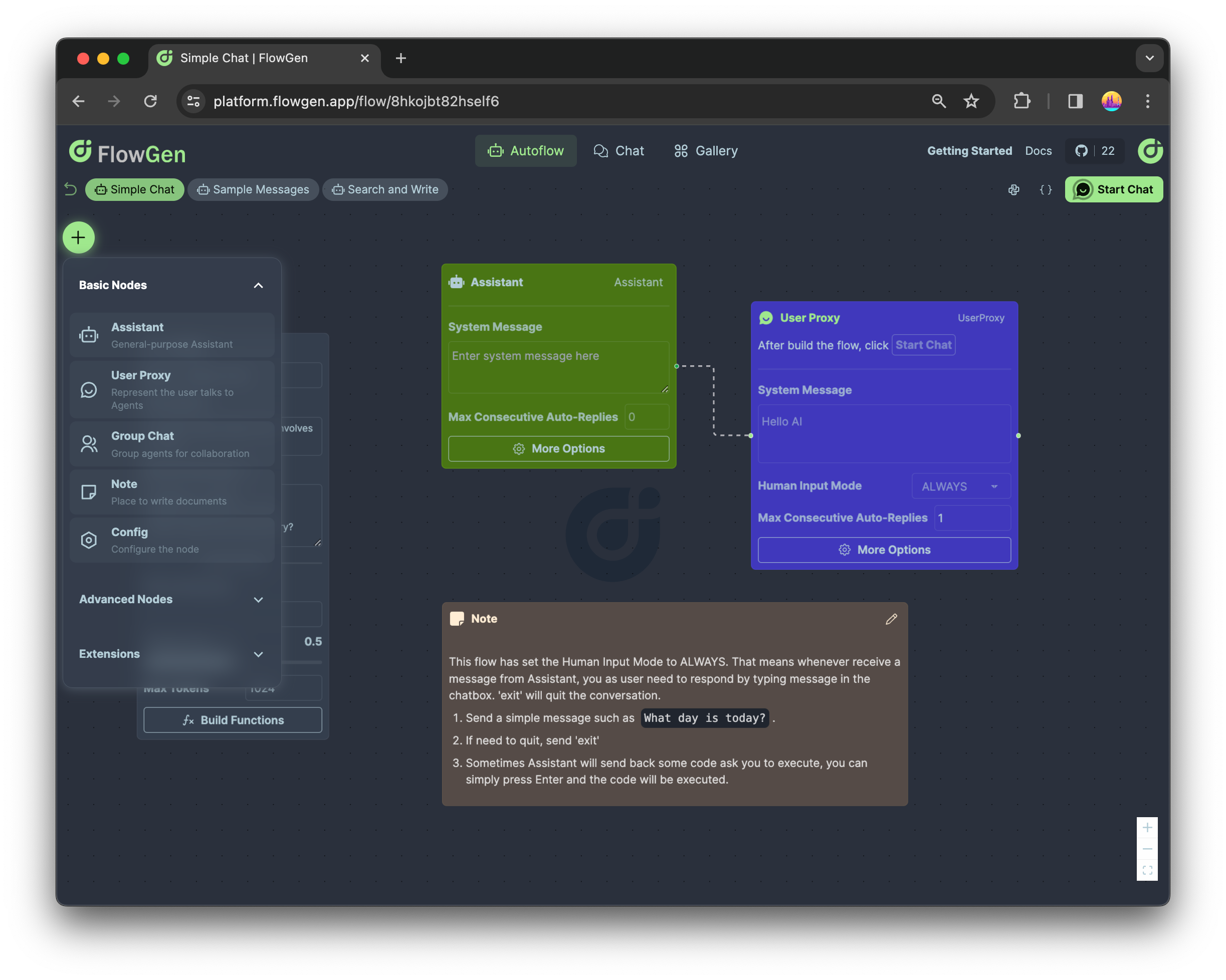The width and height of the screenshot is (1226, 980).
Task: Switch to the Autoflow tab
Action: tap(525, 151)
